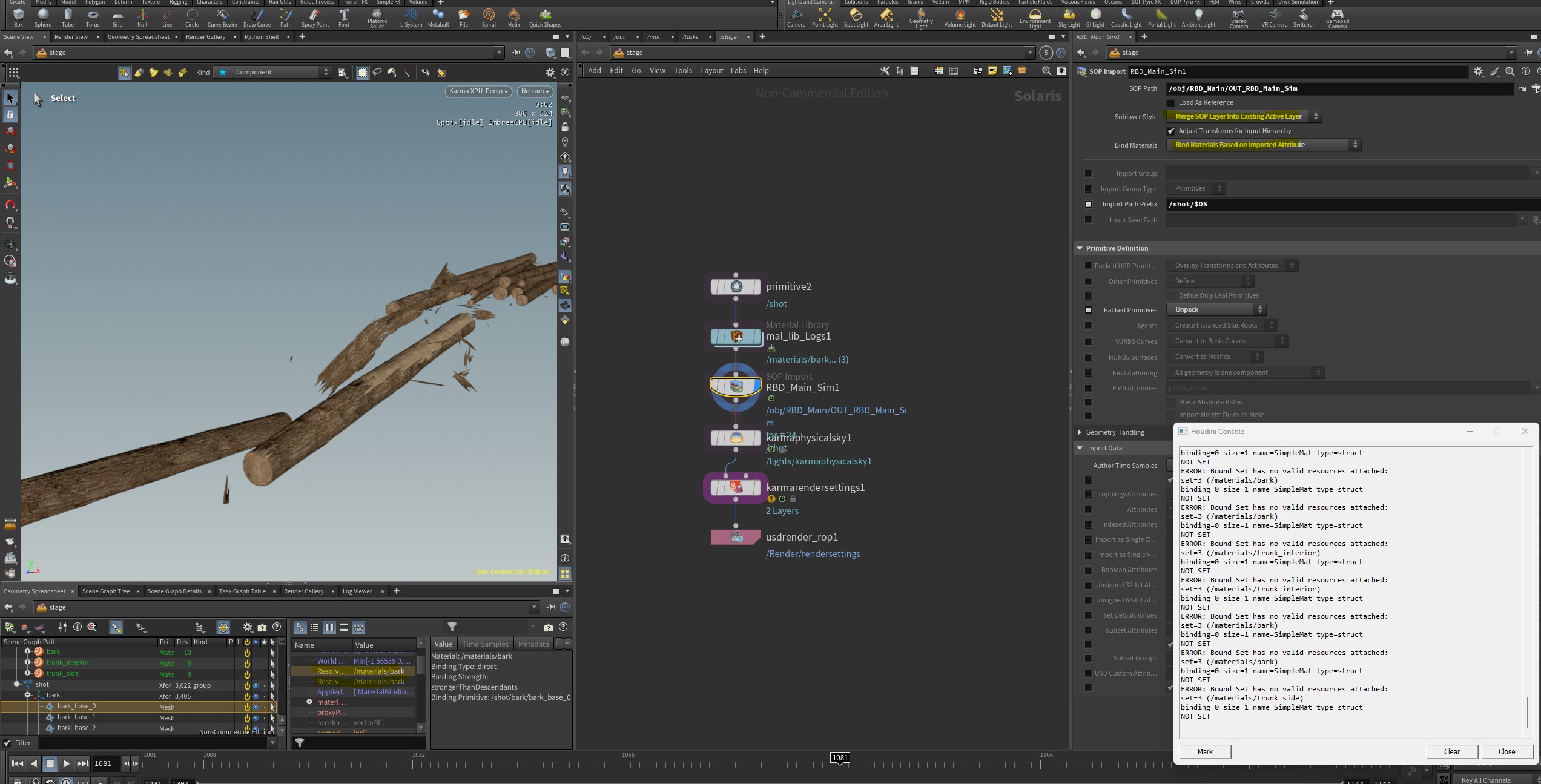The width and height of the screenshot is (1541, 784).
Task: Click the usdrender_rop1 node icon
Action: (x=736, y=538)
